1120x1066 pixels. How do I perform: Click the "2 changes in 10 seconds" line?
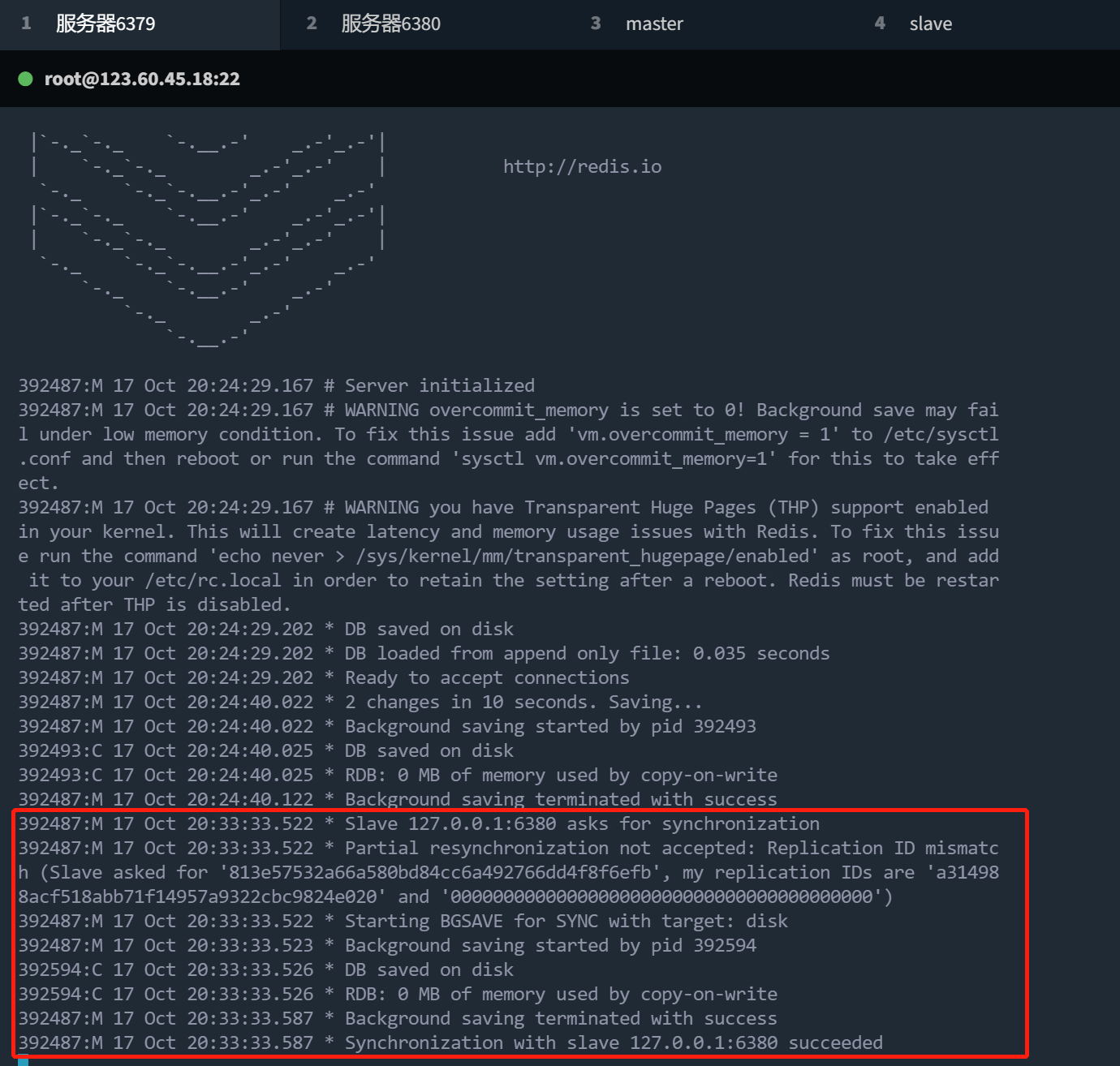[x=523, y=702]
